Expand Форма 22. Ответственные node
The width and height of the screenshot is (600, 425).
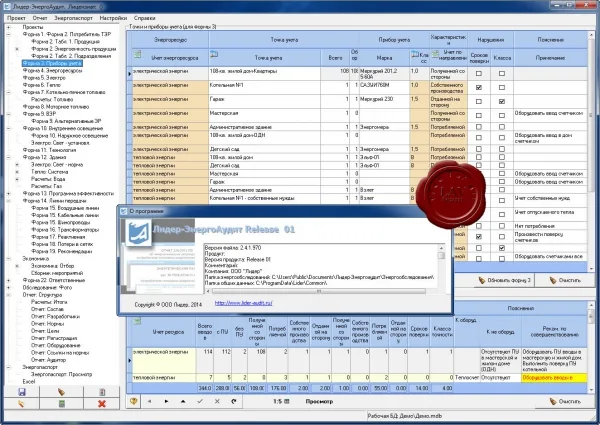(x=8, y=280)
